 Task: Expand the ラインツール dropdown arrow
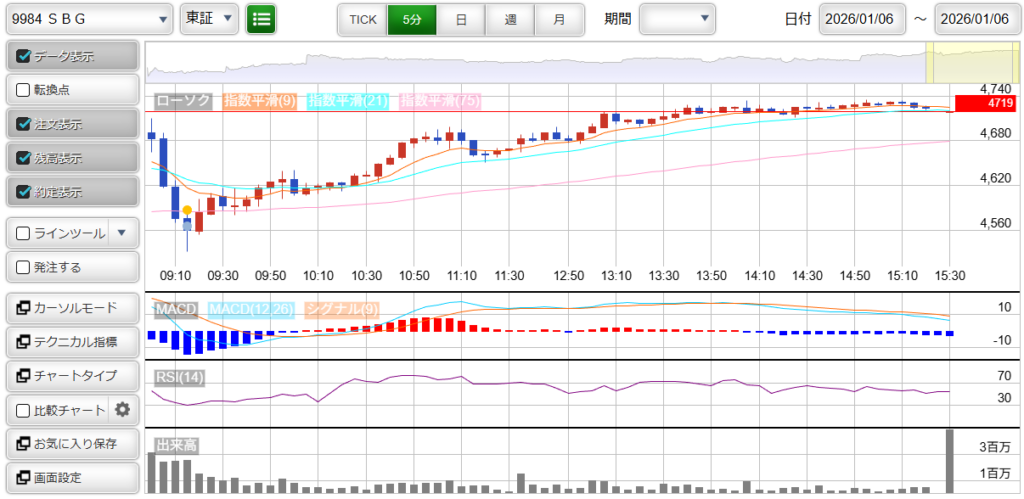(122, 233)
